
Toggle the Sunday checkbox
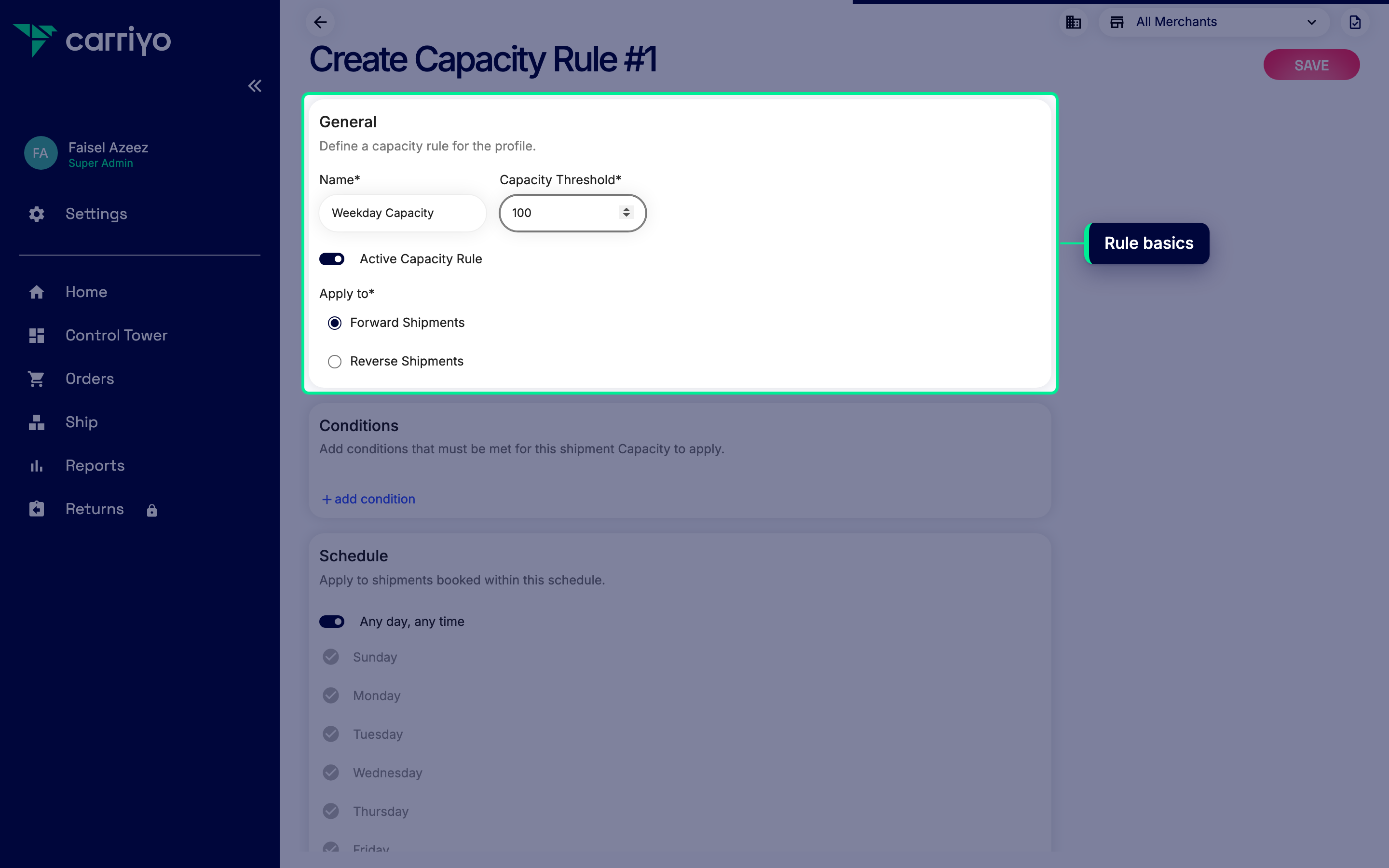tap(330, 657)
